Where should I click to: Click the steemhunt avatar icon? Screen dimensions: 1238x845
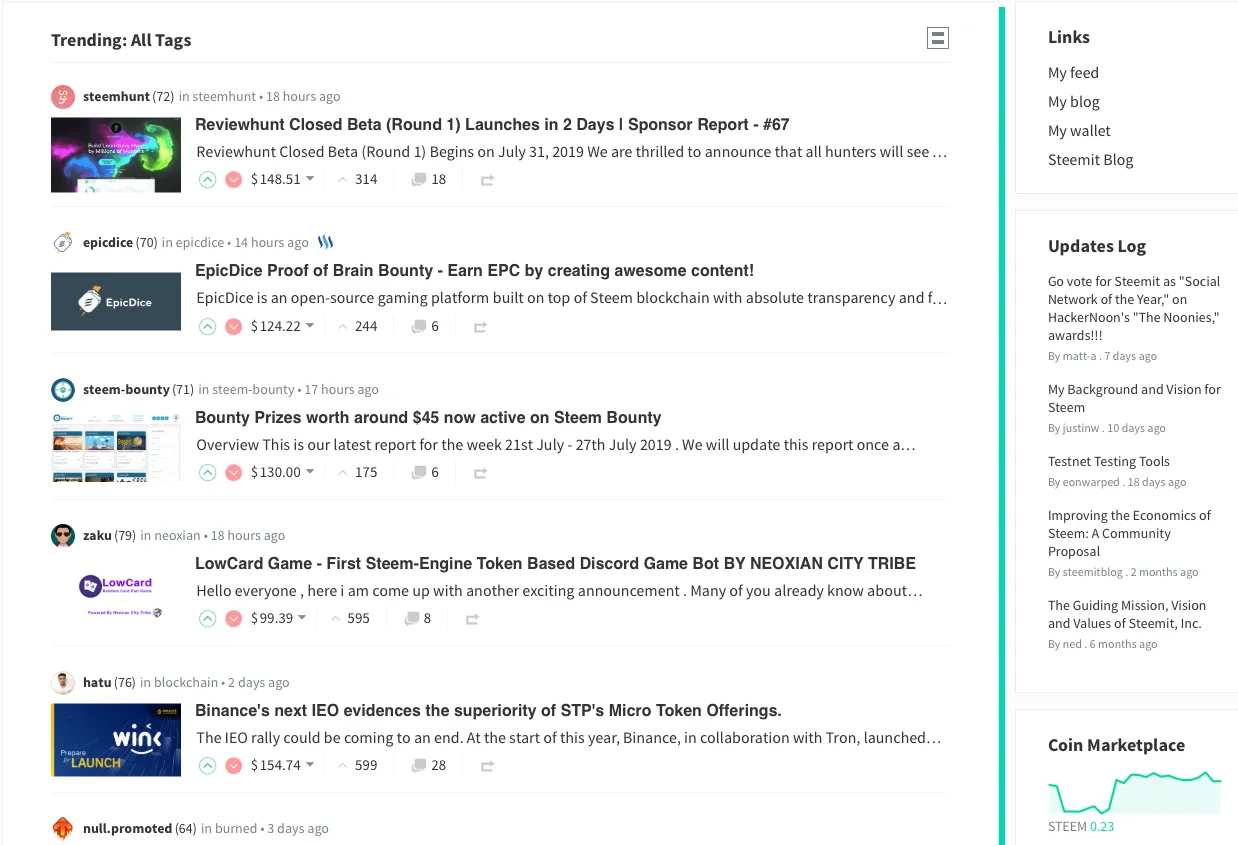click(x=63, y=97)
